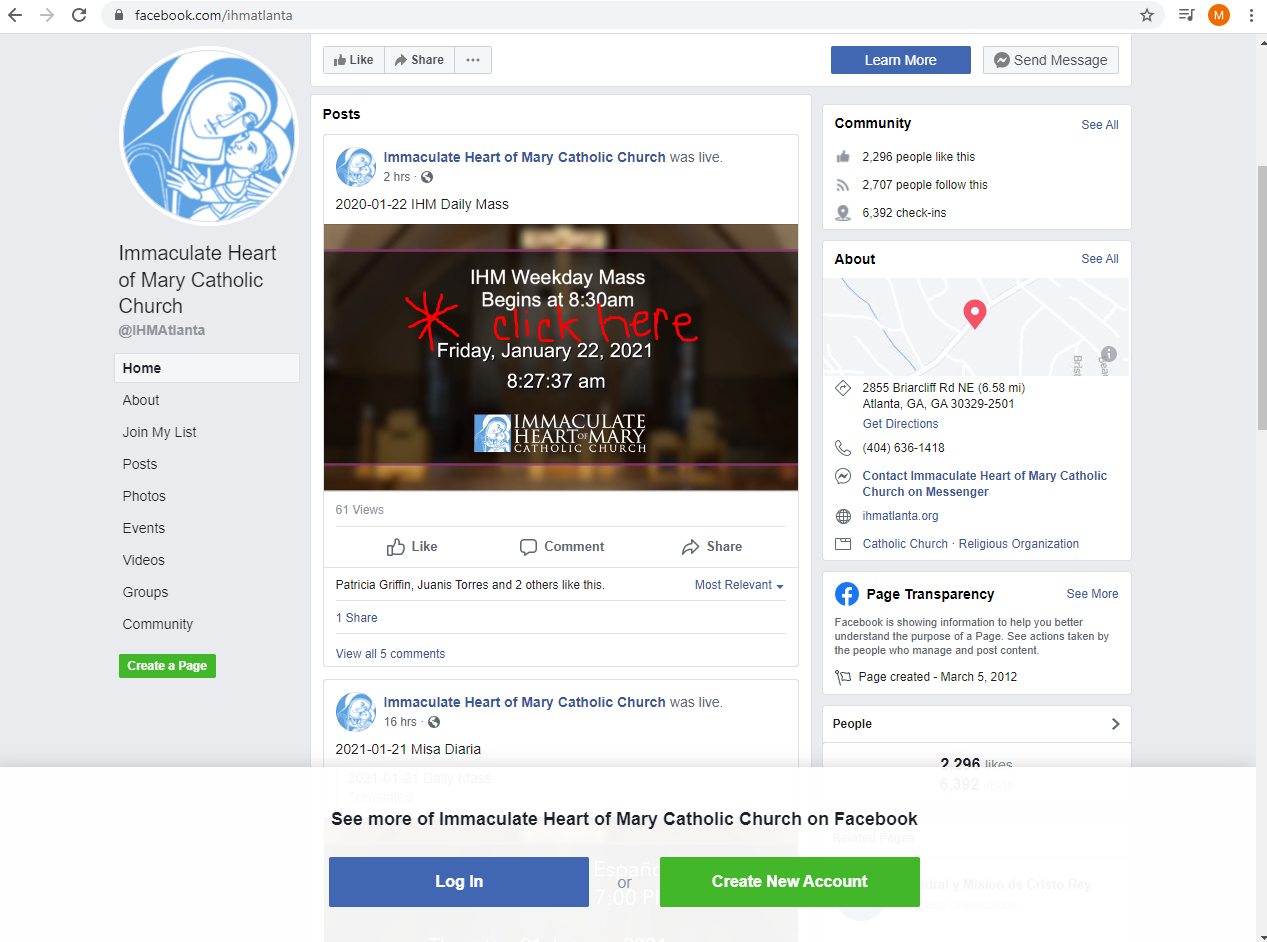Image resolution: width=1267 pixels, height=942 pixels.
Task: Open the page's three-dot more options button
Action: [x=473, y=60]
